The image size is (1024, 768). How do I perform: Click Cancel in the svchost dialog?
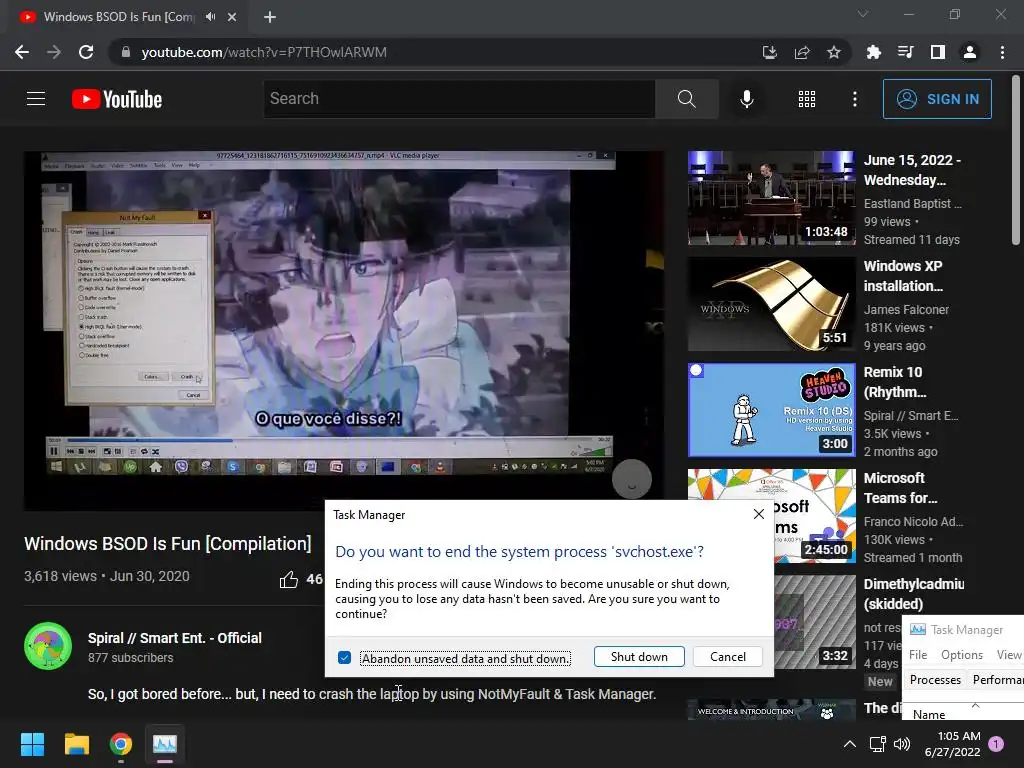[728, 657]
